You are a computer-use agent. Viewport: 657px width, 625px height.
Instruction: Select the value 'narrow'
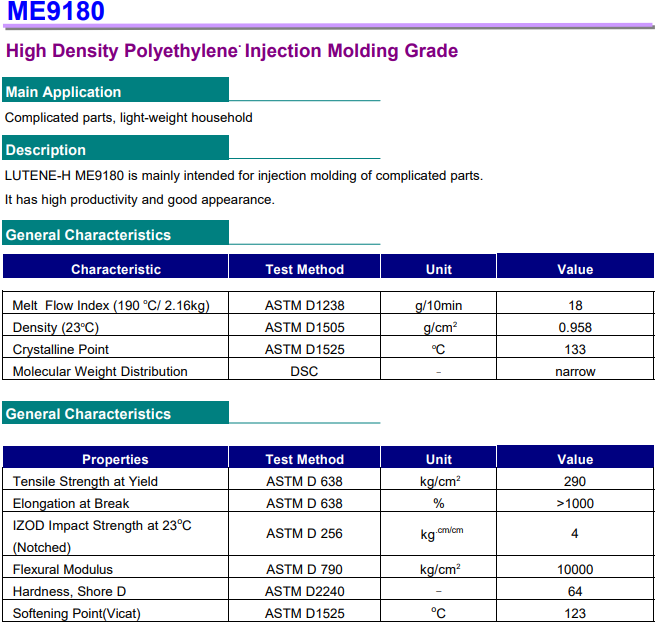pyautogui.click(x=575, y=372)
